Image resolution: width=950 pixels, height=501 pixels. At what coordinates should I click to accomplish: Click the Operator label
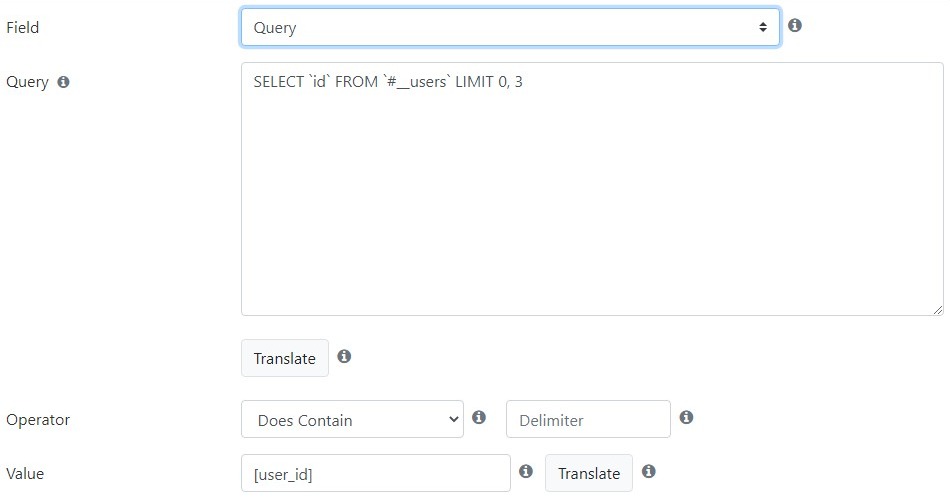[38, 420]
